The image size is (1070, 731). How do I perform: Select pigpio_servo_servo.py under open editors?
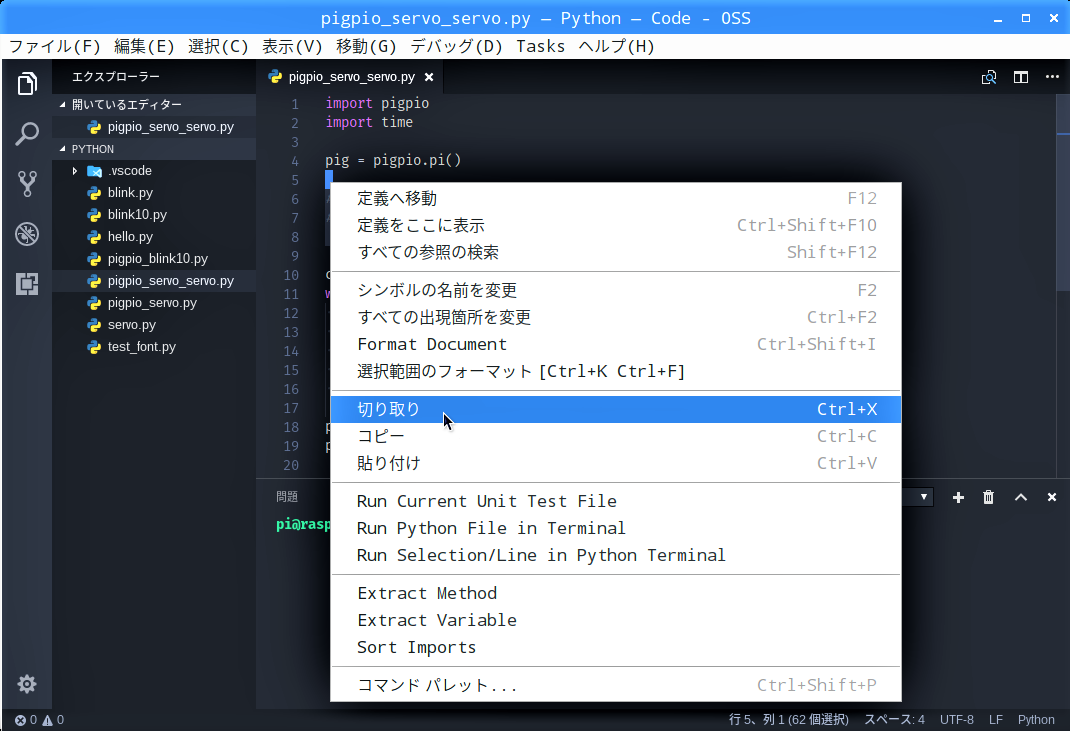coord(154,127)
